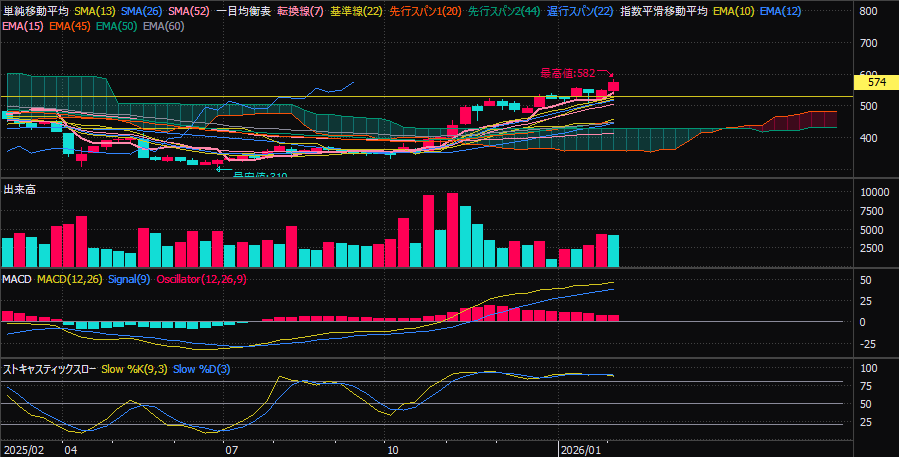Expand the 出来高 volume panel header
The width and height of the screenshot is (899, 457).
pos(20,189)
